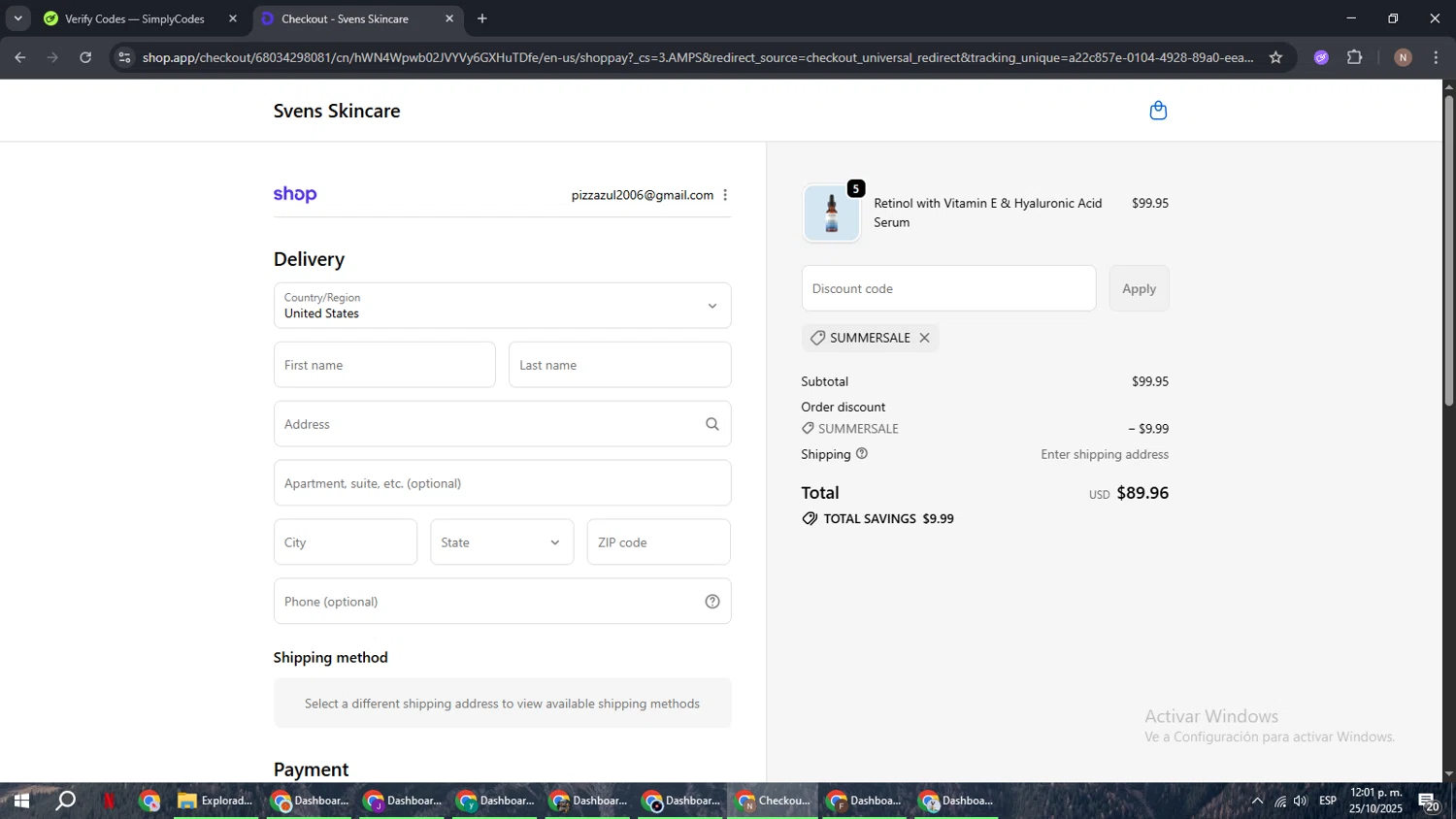The height and width of the screenshot is (819, 1456).
Task: Open the Chrome profile avatar
Action: [x=1403, y=57]
